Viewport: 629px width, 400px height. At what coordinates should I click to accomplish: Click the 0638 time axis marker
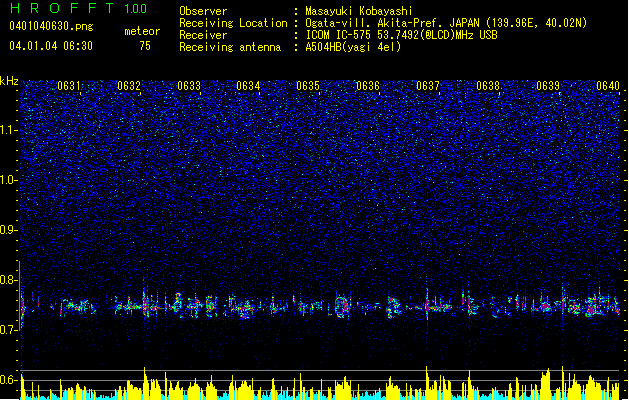[x=488, y=86]
